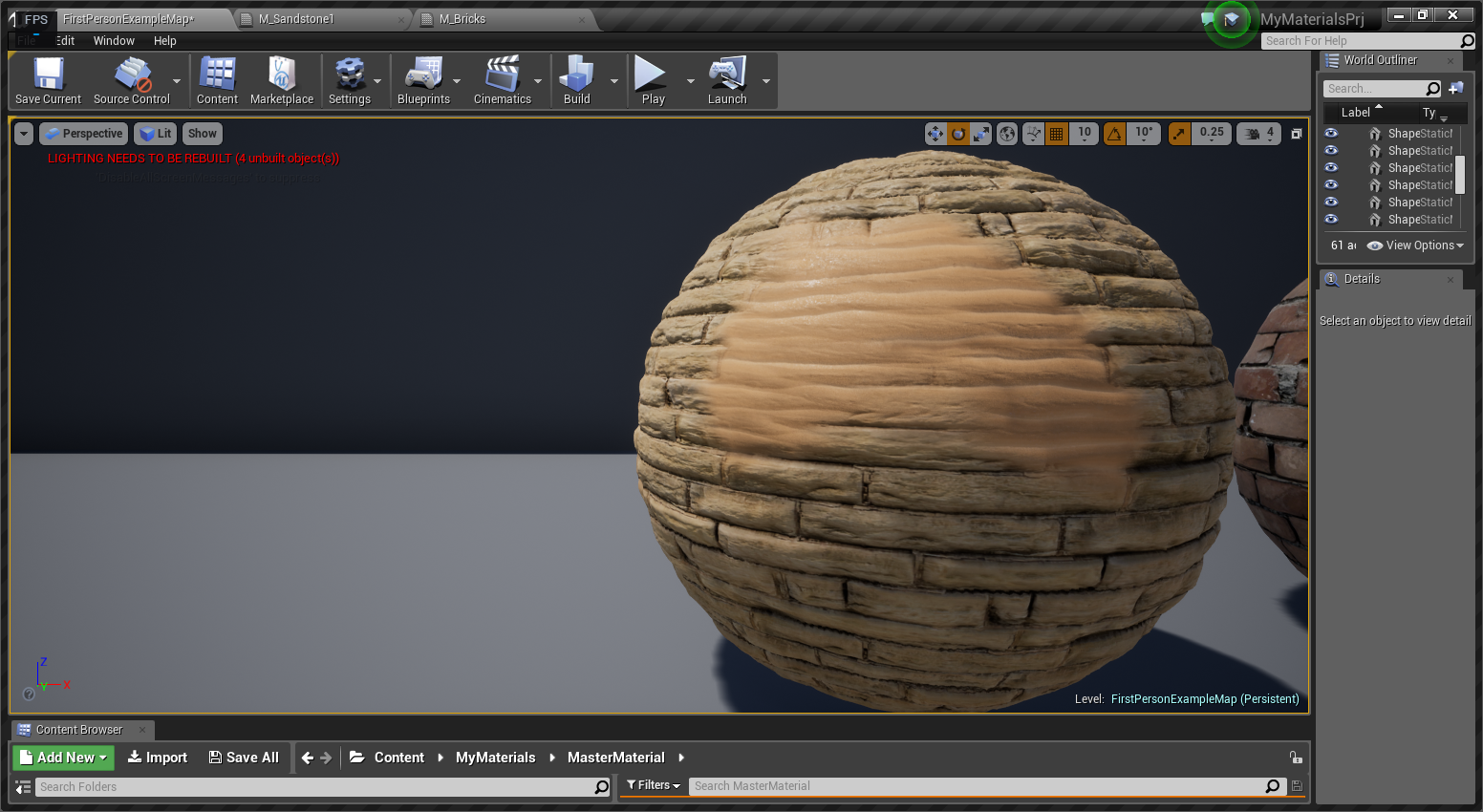The height and width of the screenshot is (812, 1483).
Task: Hide the first ShapeStatic actor's eye icon
Action: (x=1331, y=133)
